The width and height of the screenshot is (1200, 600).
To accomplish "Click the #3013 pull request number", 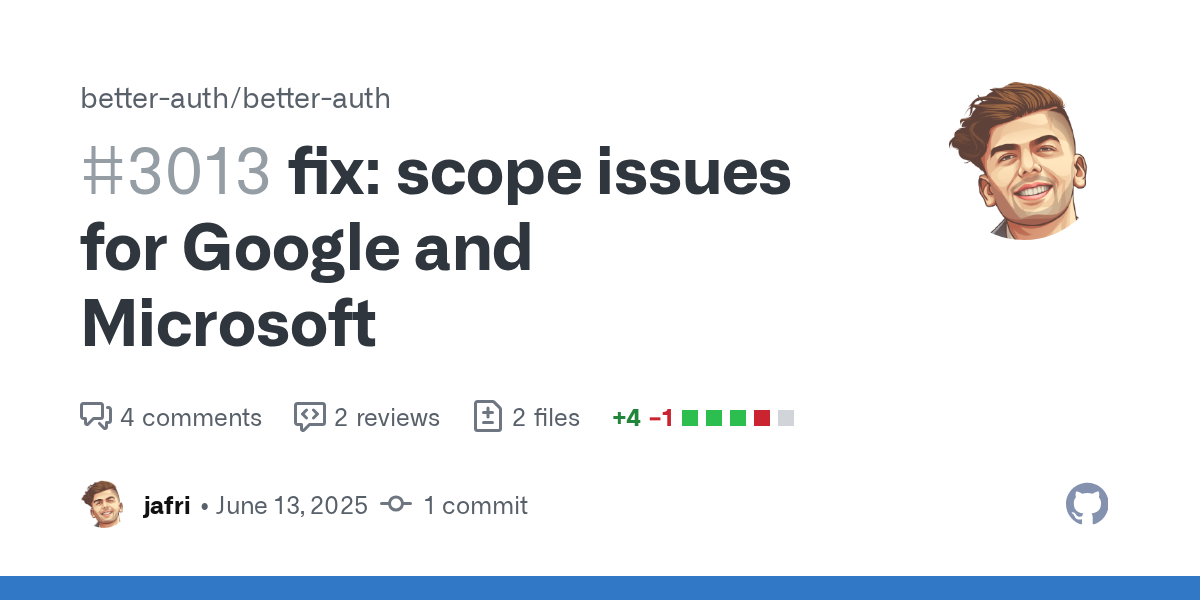I will [x=176, y=172].
